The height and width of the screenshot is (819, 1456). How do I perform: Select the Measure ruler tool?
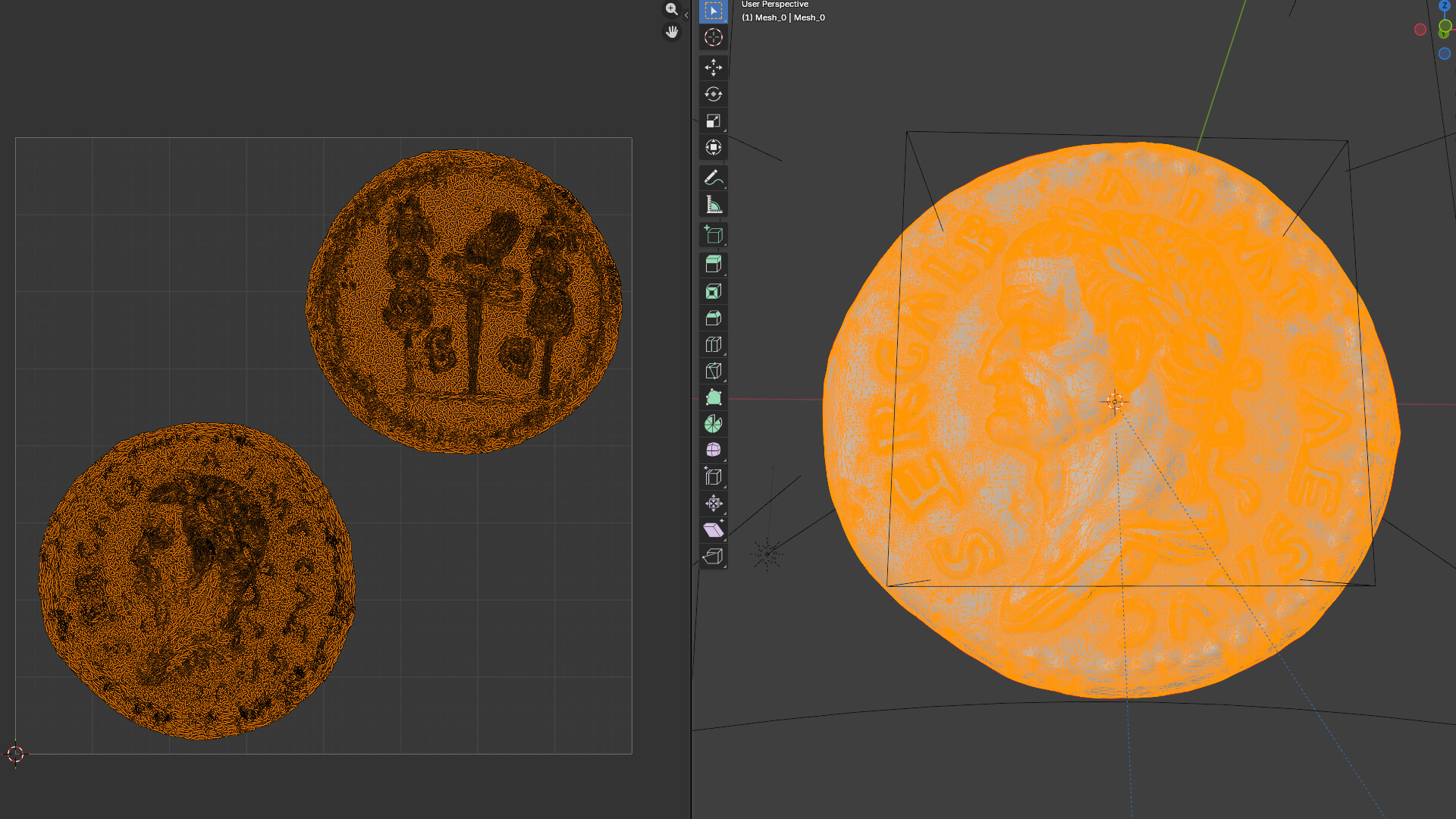[713, 204]
